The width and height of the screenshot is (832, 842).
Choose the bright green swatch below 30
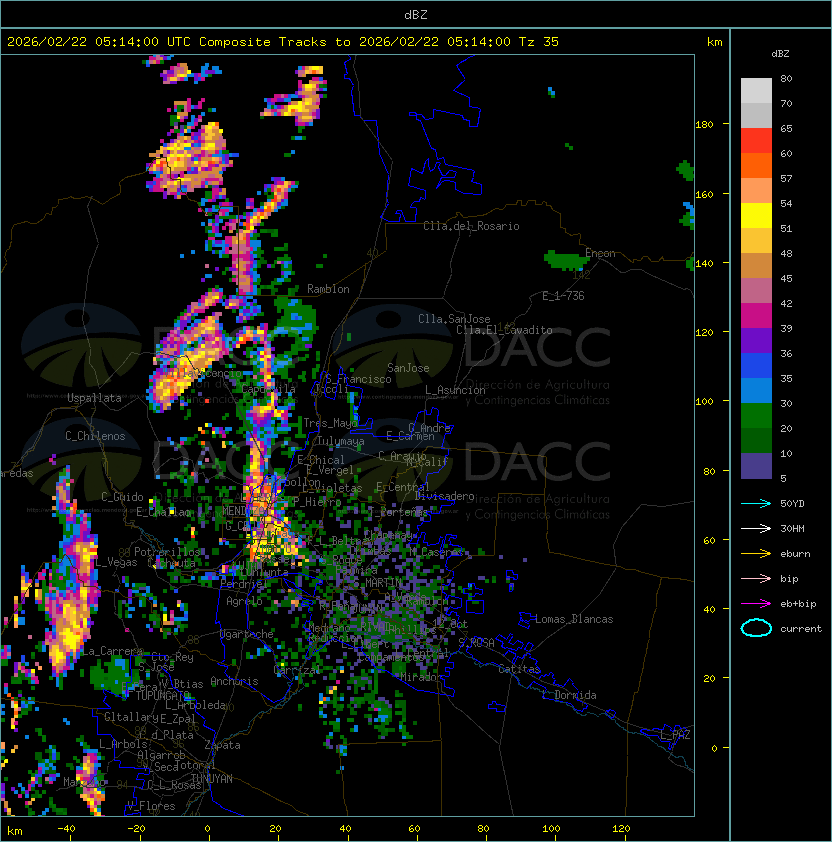pyautogui.click(x=756, y=416)
